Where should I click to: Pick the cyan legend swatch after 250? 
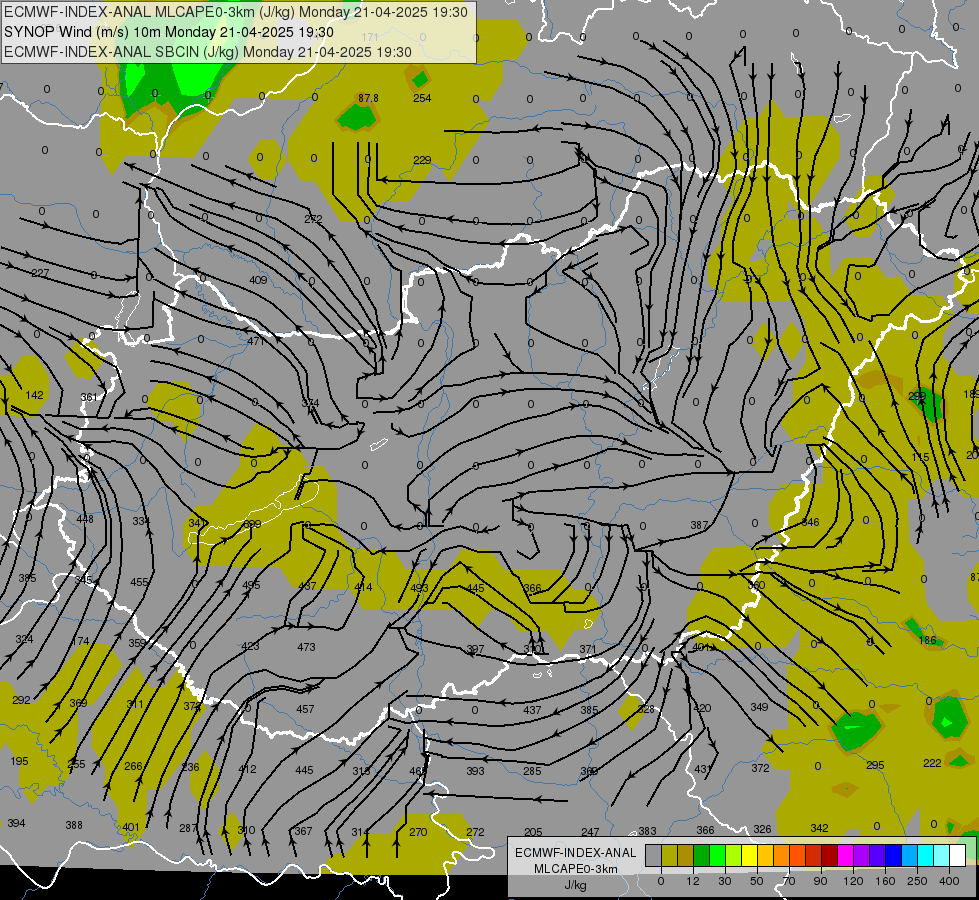point(925,855)
